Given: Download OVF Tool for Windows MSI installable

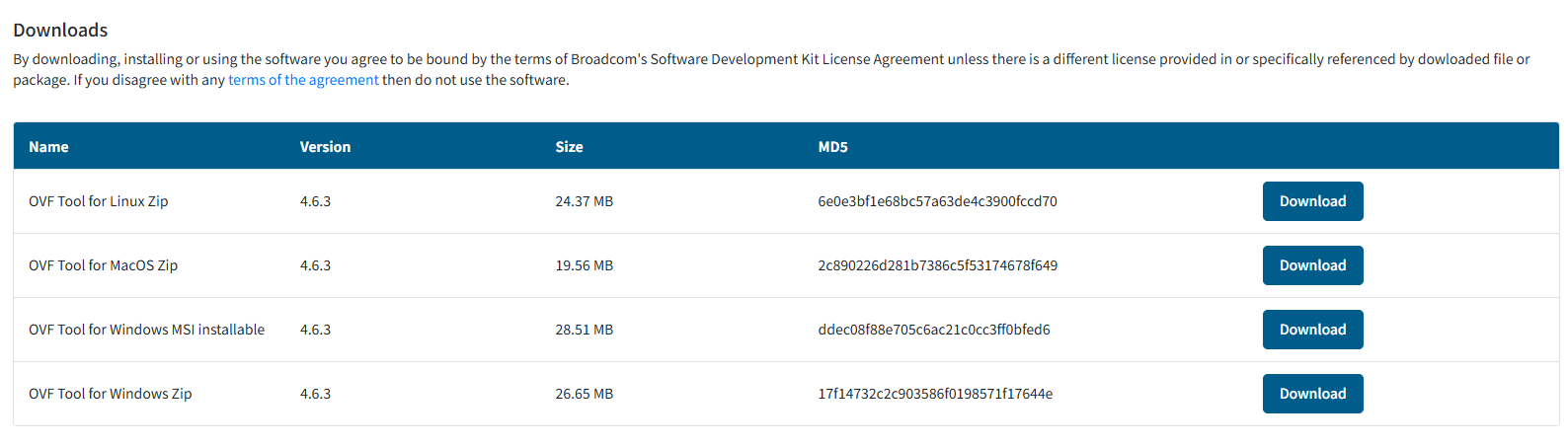Looking at the screenshot, I should pos(1312,330).
